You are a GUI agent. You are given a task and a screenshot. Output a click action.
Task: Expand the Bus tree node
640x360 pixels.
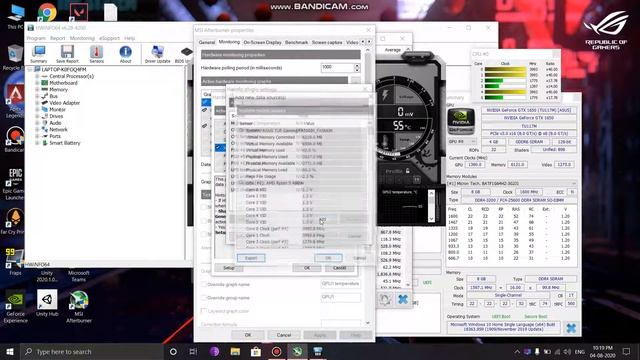[37, 96]
